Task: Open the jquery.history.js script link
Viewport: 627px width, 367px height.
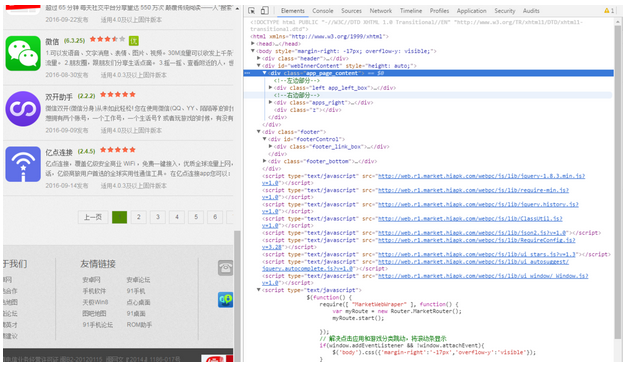Action: click(x=478, y=204)
